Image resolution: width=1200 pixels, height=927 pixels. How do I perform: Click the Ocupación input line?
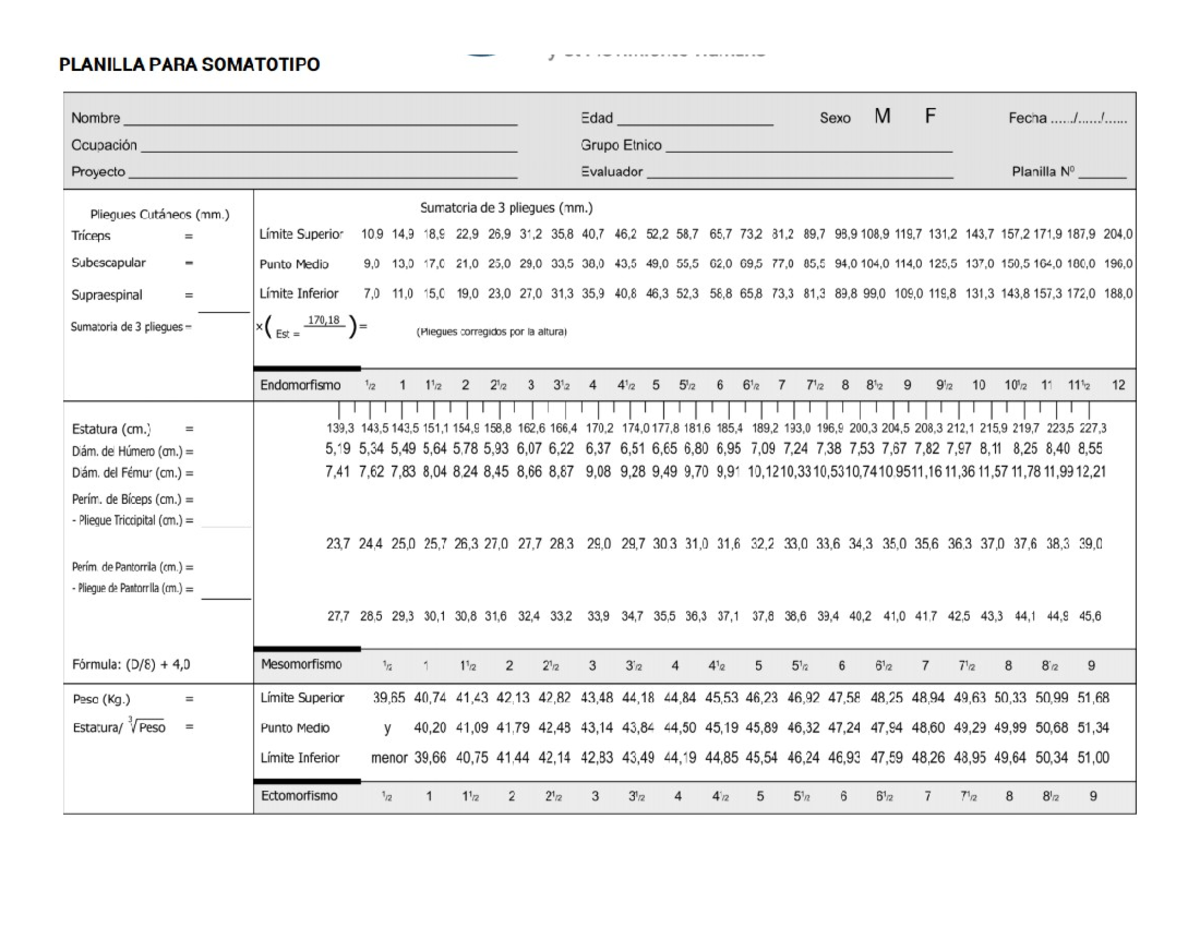point(328,145)
